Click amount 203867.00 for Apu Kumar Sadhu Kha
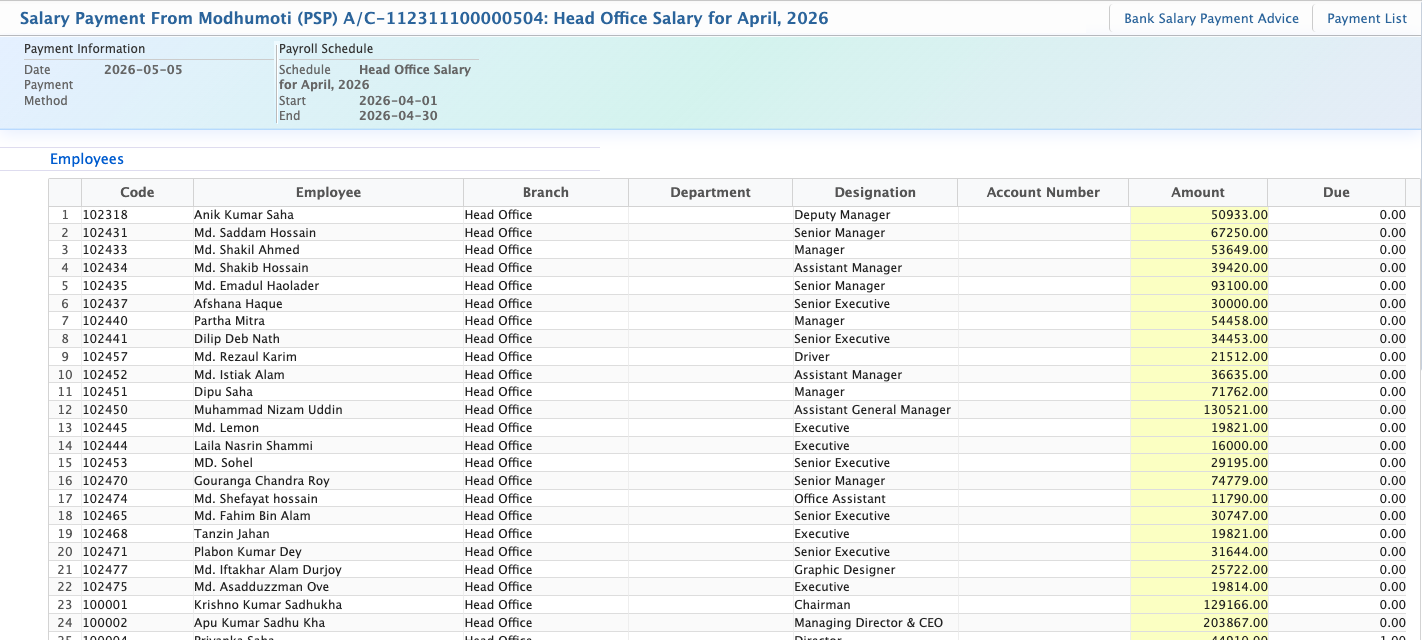The width and height of the screenshot is (1422, 640). (1198, 623)
